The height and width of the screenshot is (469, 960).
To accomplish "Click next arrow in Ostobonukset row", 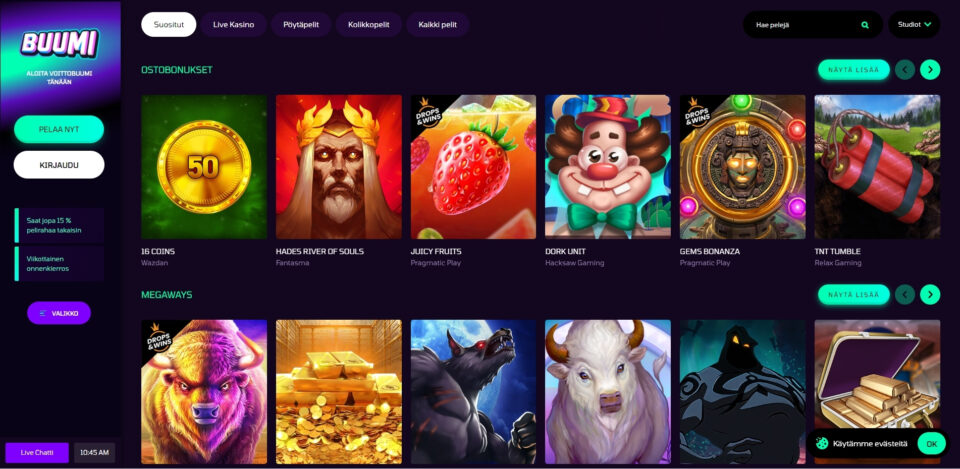I will 929,70.
